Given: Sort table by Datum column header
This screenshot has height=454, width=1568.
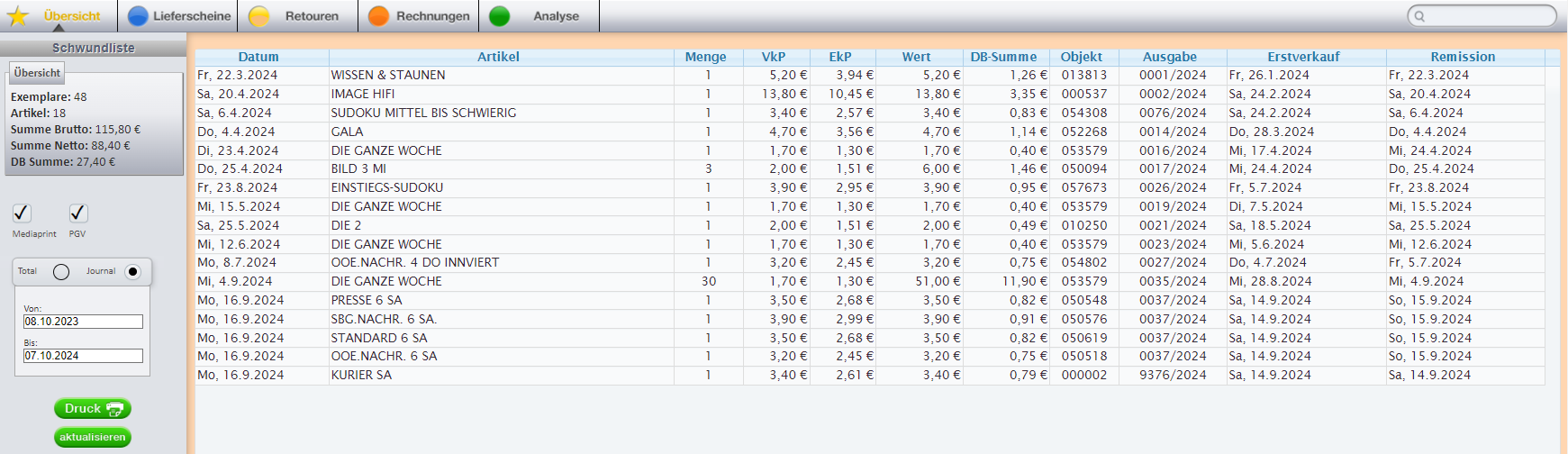Looking at the screenshot, I should pyautogui.click(x=258, y=57).
